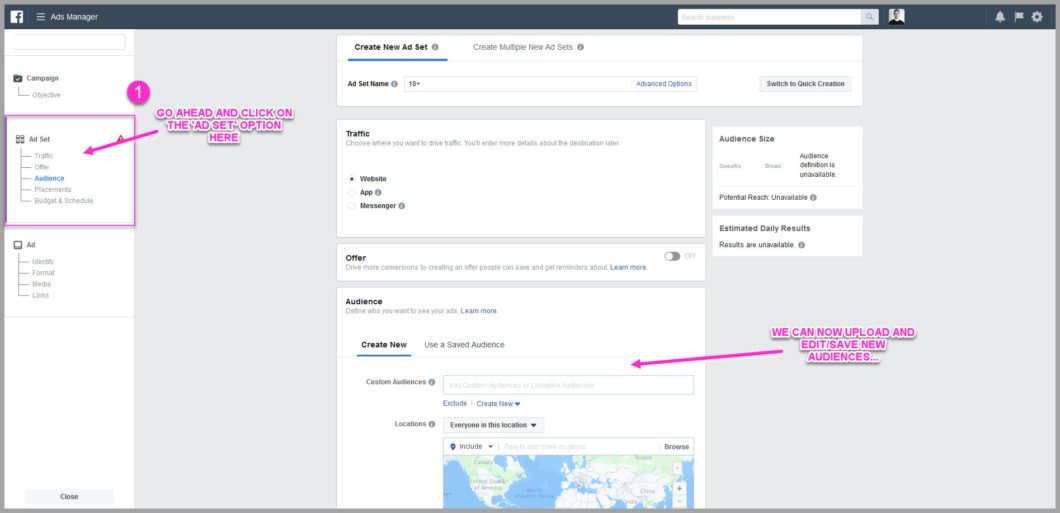Open the Ads Manager hamburger menu
This screenshot has height=513, width=1060.
pyautogui.click(x=41, y=17)
